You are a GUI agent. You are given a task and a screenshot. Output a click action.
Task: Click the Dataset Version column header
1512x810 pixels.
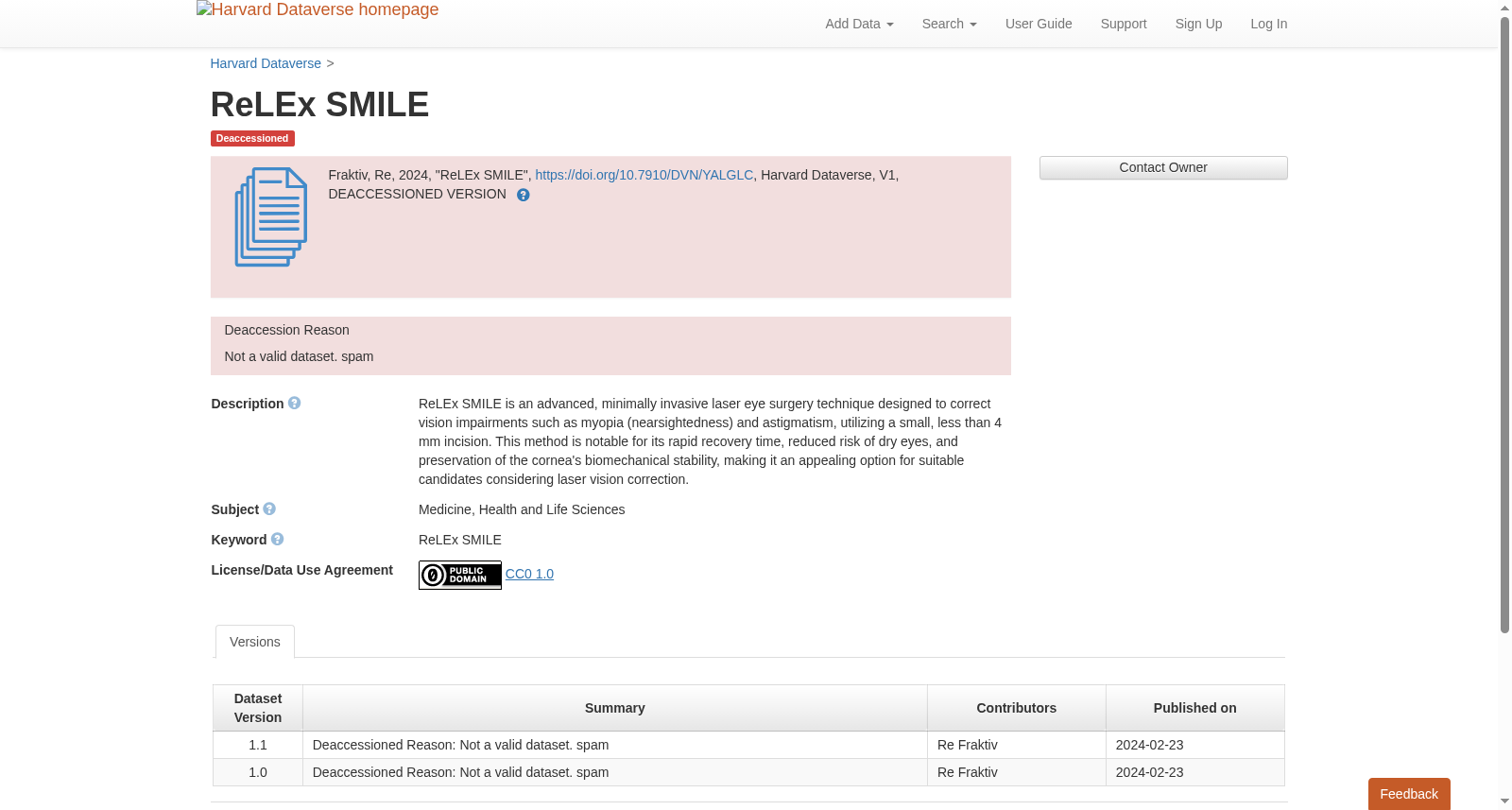point(258,708)
